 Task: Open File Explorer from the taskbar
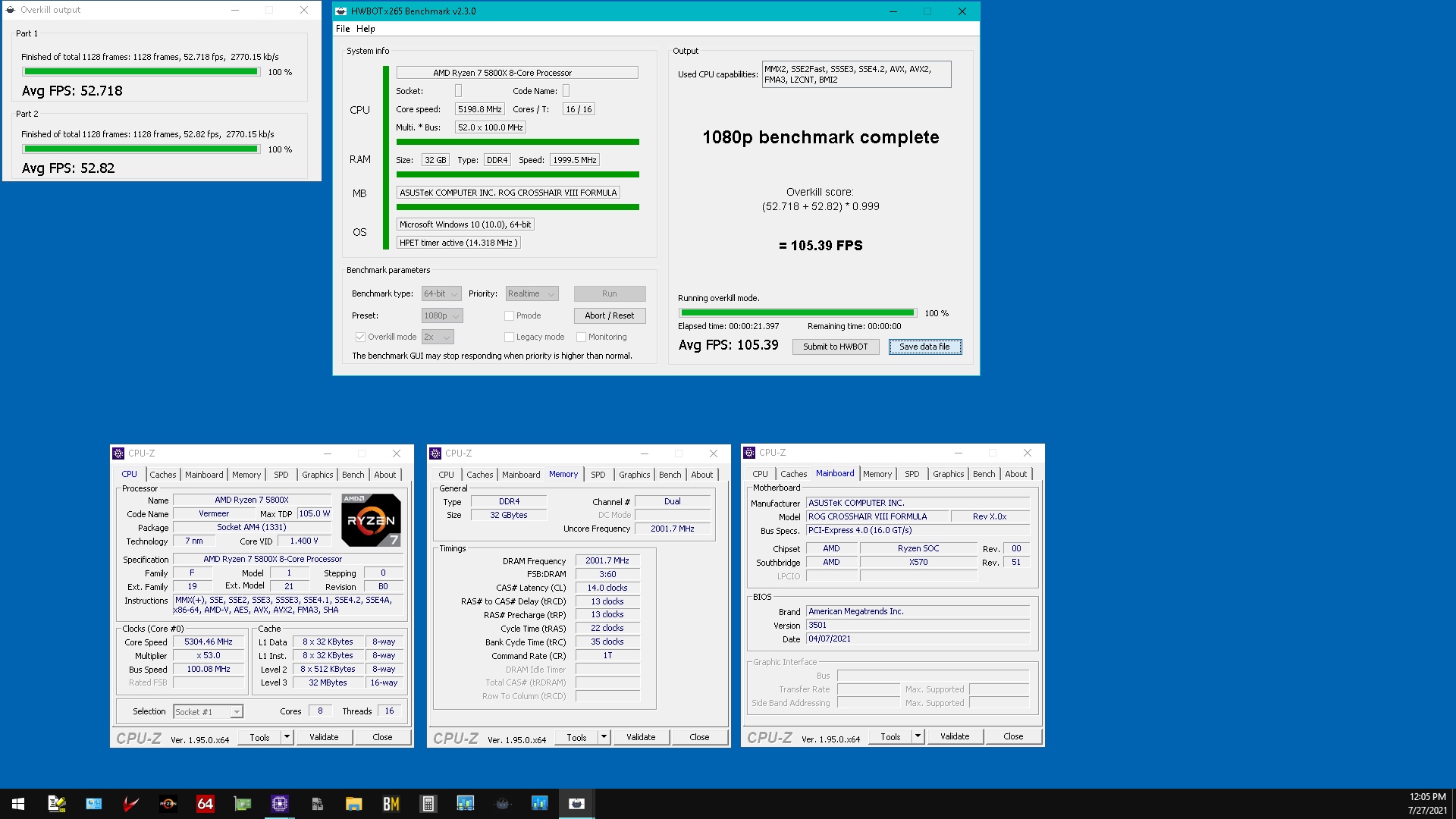353,804
